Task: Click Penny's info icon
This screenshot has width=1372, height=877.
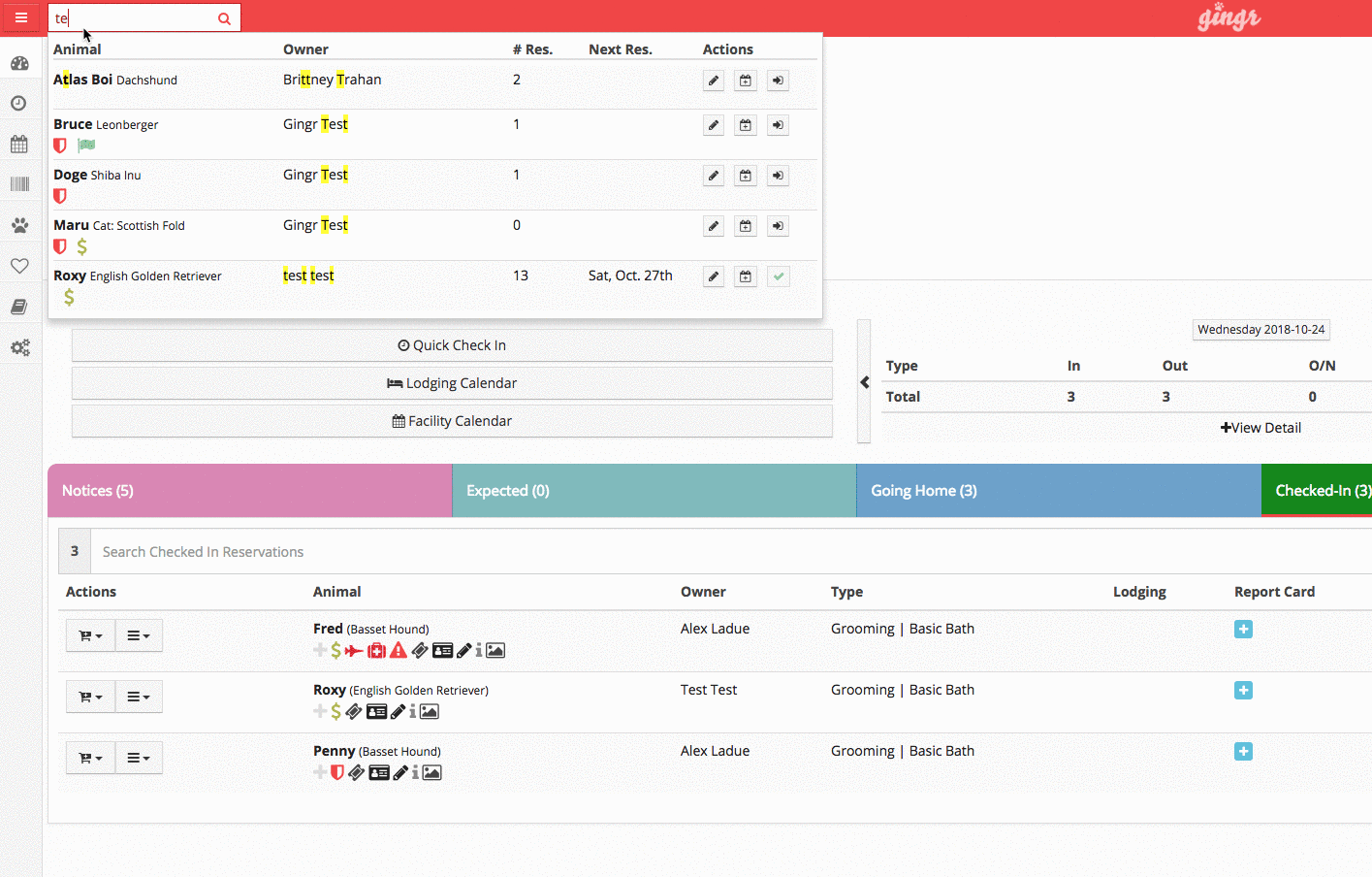Action: tap(415, 772)
